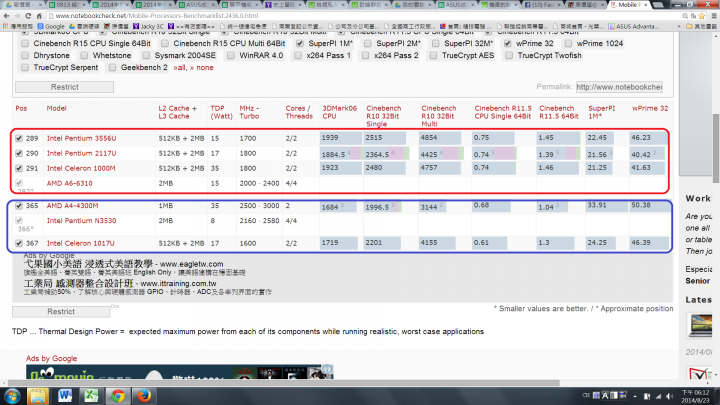Enable the Sysmark 2004SE checkbox
720x405 pixels.
(146, 56)
